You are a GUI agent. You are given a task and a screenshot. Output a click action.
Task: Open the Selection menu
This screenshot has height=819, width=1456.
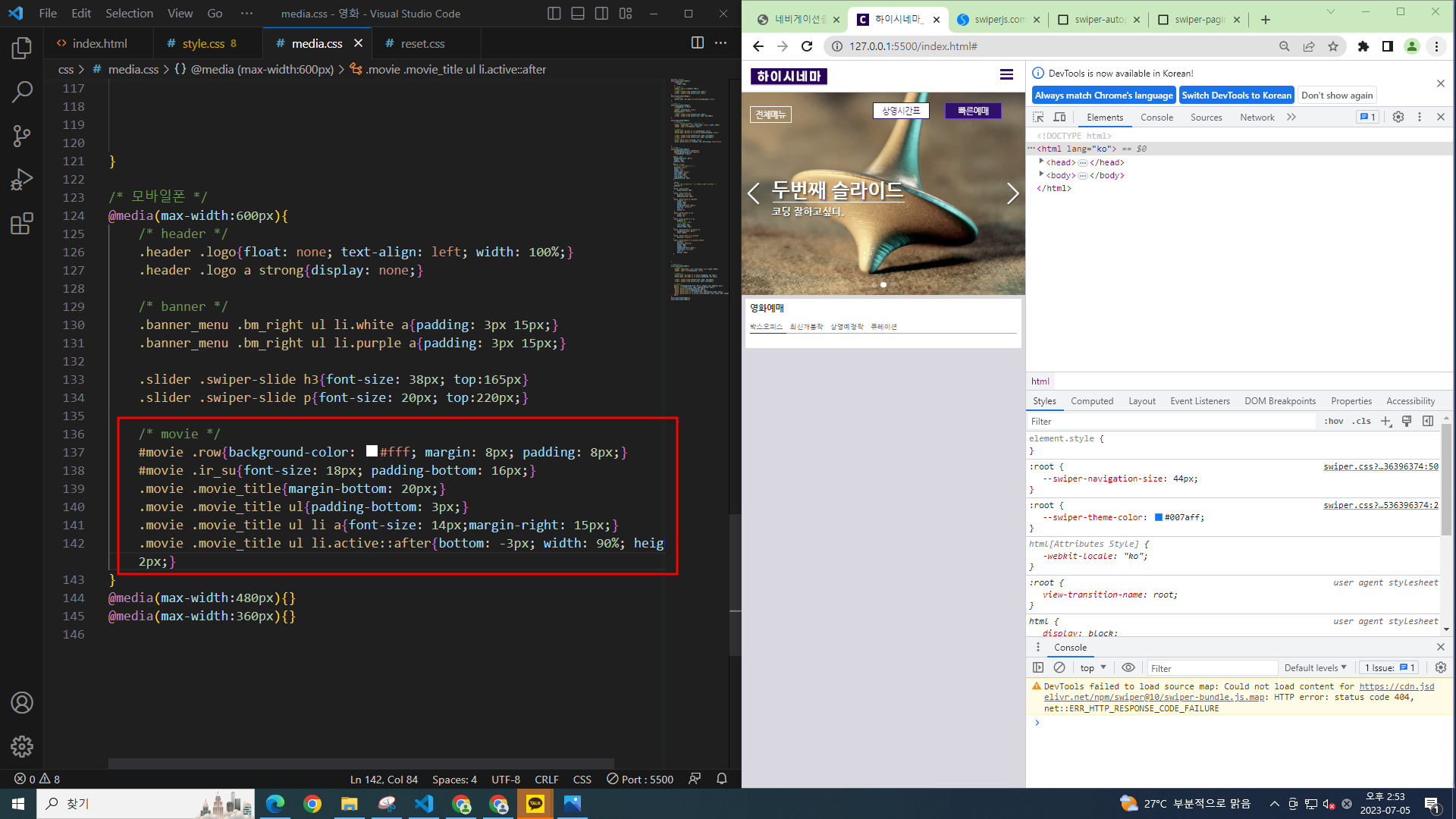click(129, 13)
